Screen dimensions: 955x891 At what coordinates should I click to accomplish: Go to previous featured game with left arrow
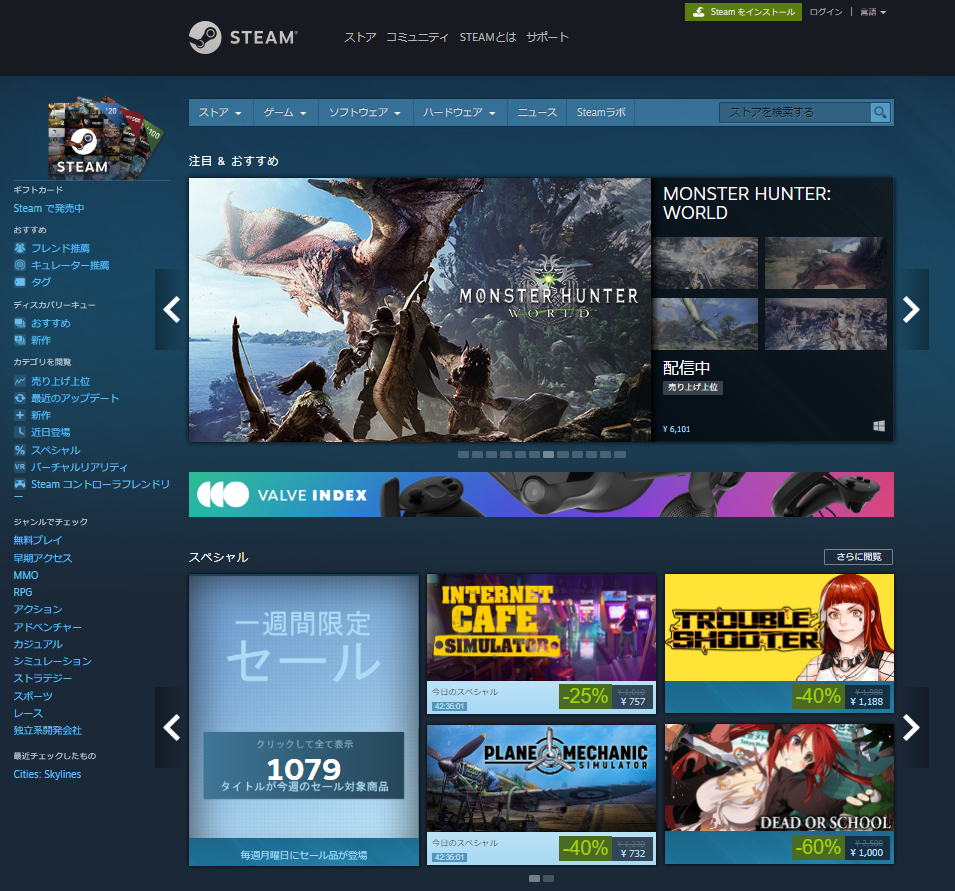click(172, 310)
